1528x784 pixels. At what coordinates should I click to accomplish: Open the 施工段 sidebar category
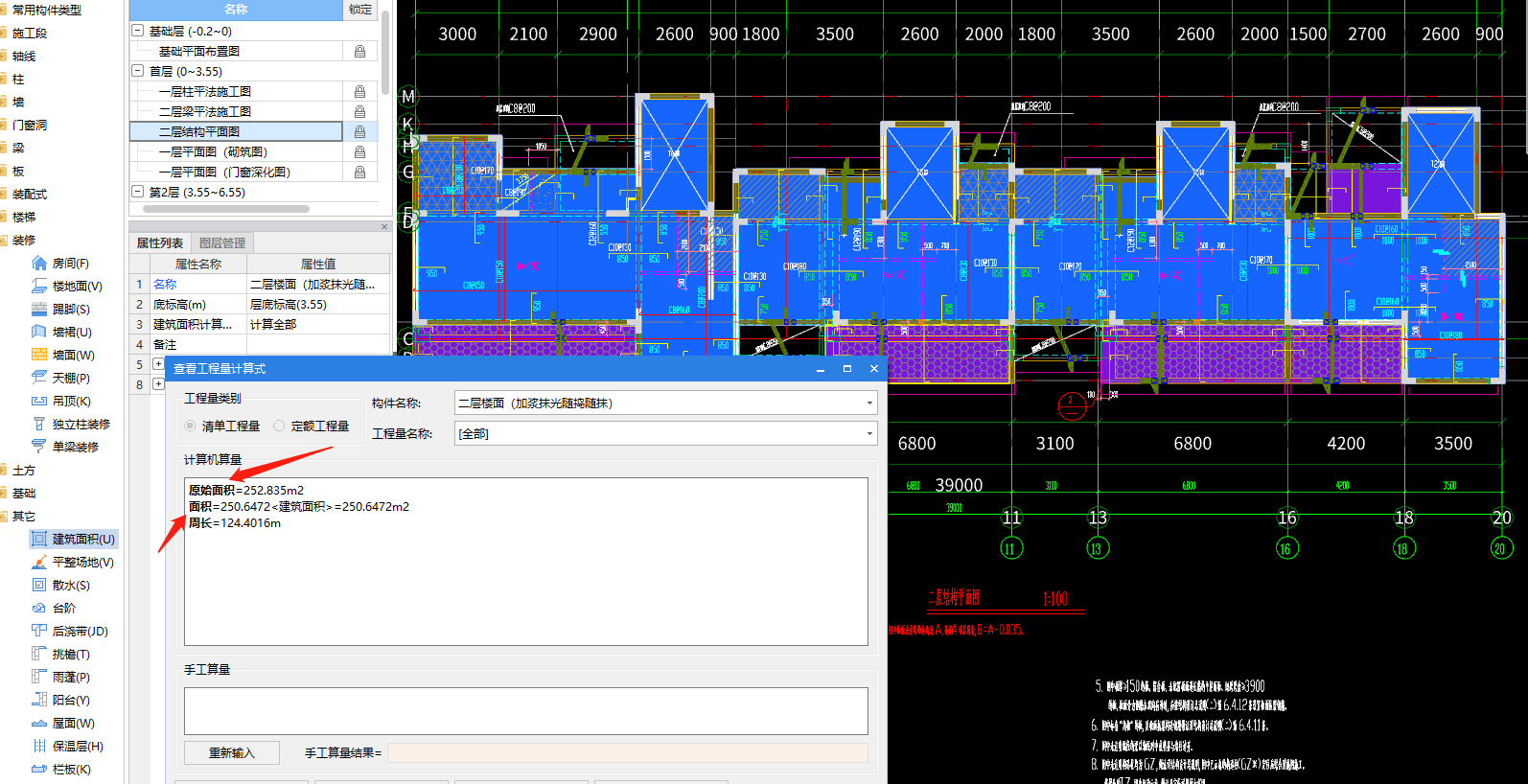(x=30, y=33)
